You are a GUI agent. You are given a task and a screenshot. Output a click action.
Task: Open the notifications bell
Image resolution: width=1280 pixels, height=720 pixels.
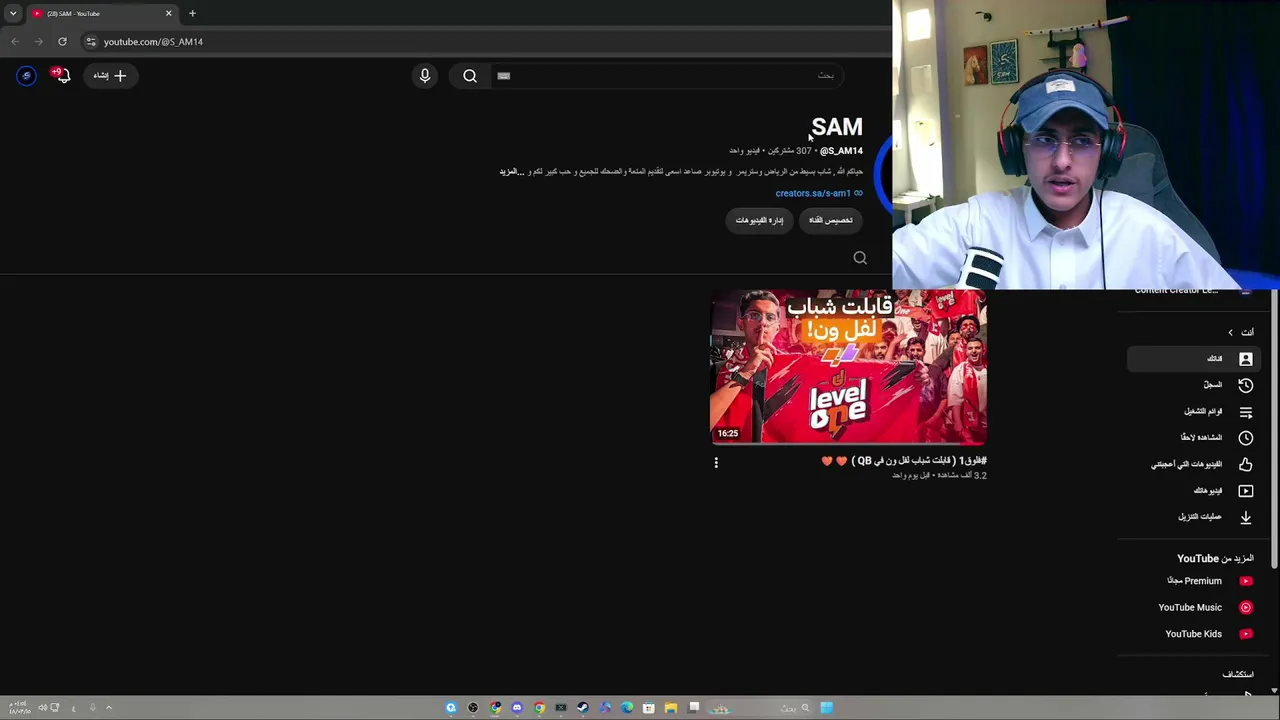62,76
